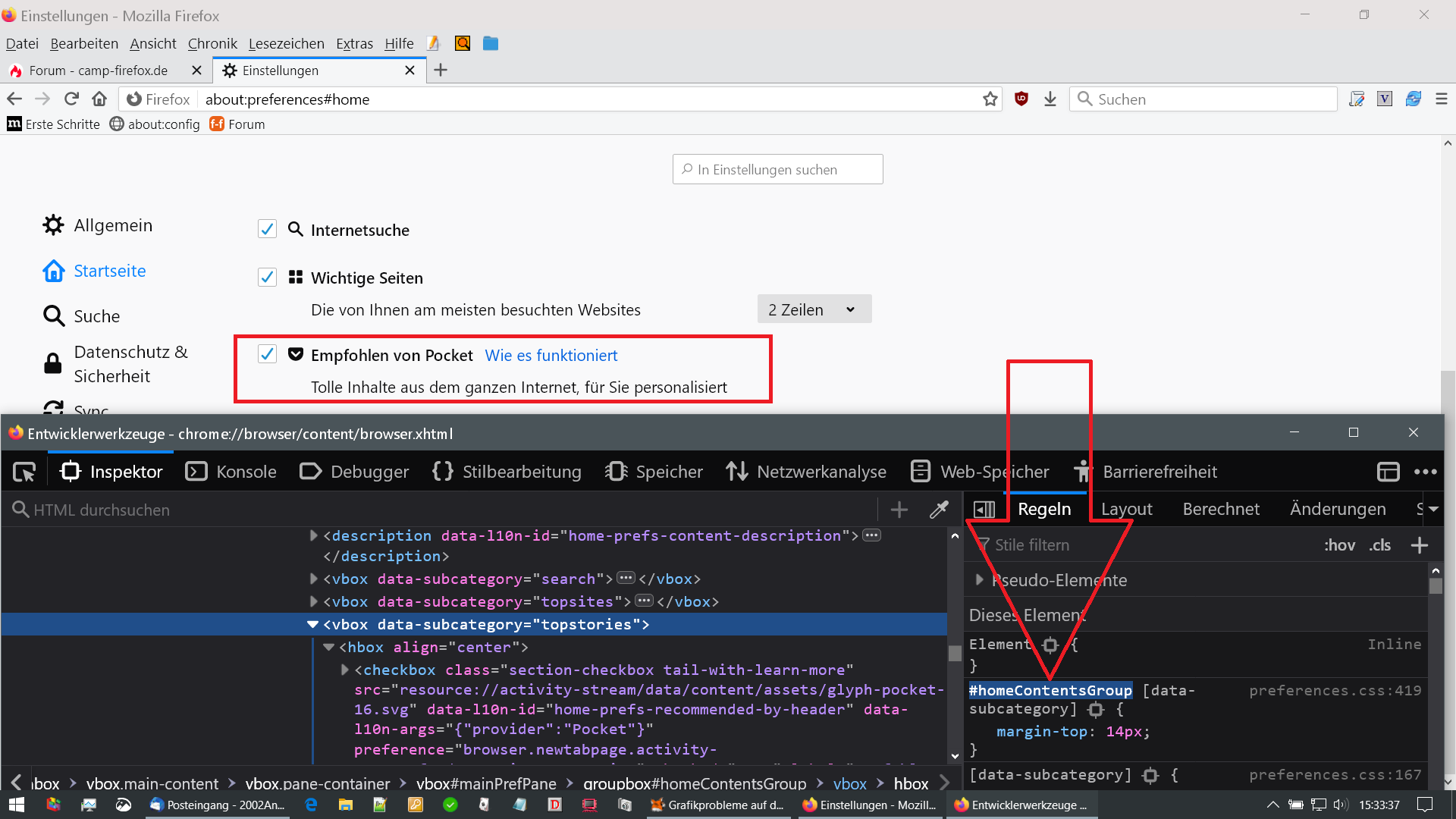
Task: Open the Lesezeichen menu
Action: coord(286,44)
